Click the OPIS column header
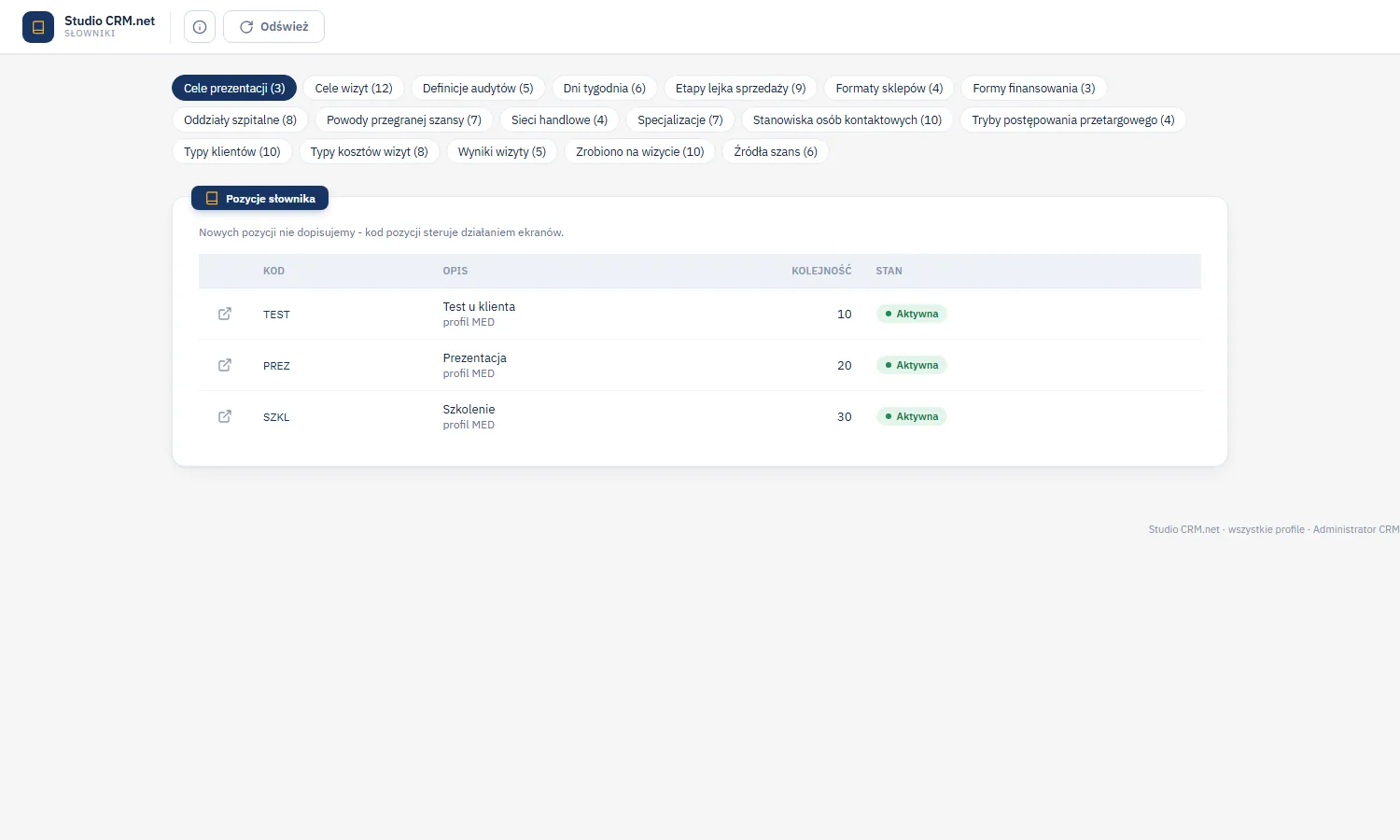The image size is (1400, 840). click(x=455, y=271)
